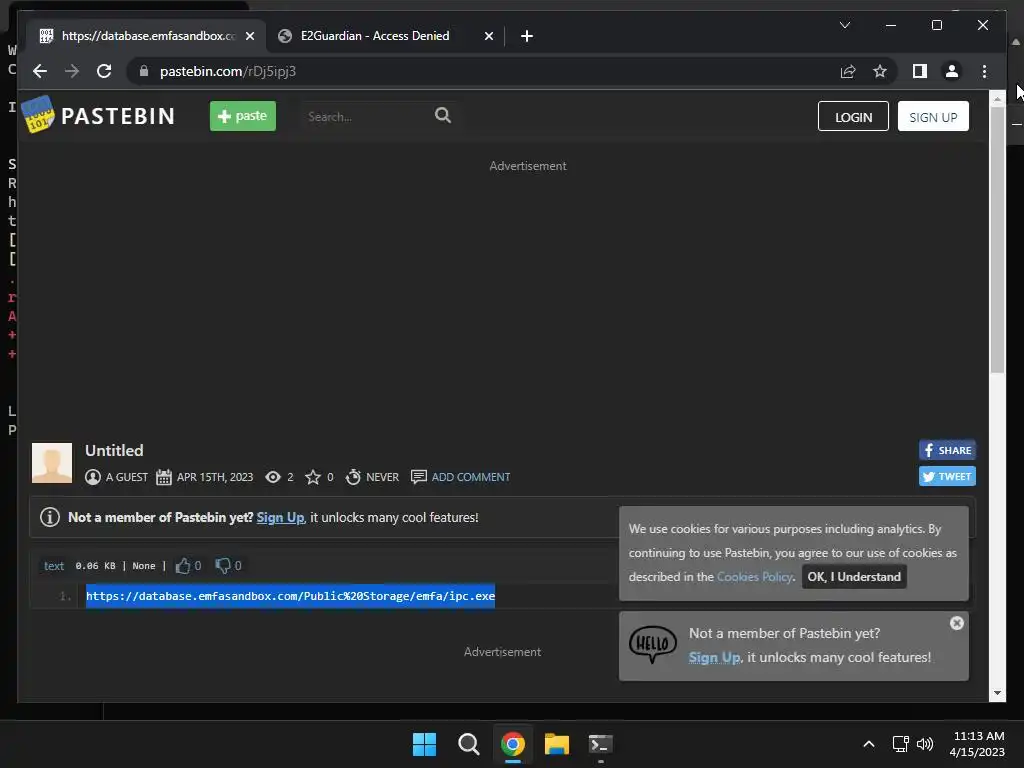Close the 'Not a member' popup
Viewport: 1024px width, 768px height.
pos(957,623)
